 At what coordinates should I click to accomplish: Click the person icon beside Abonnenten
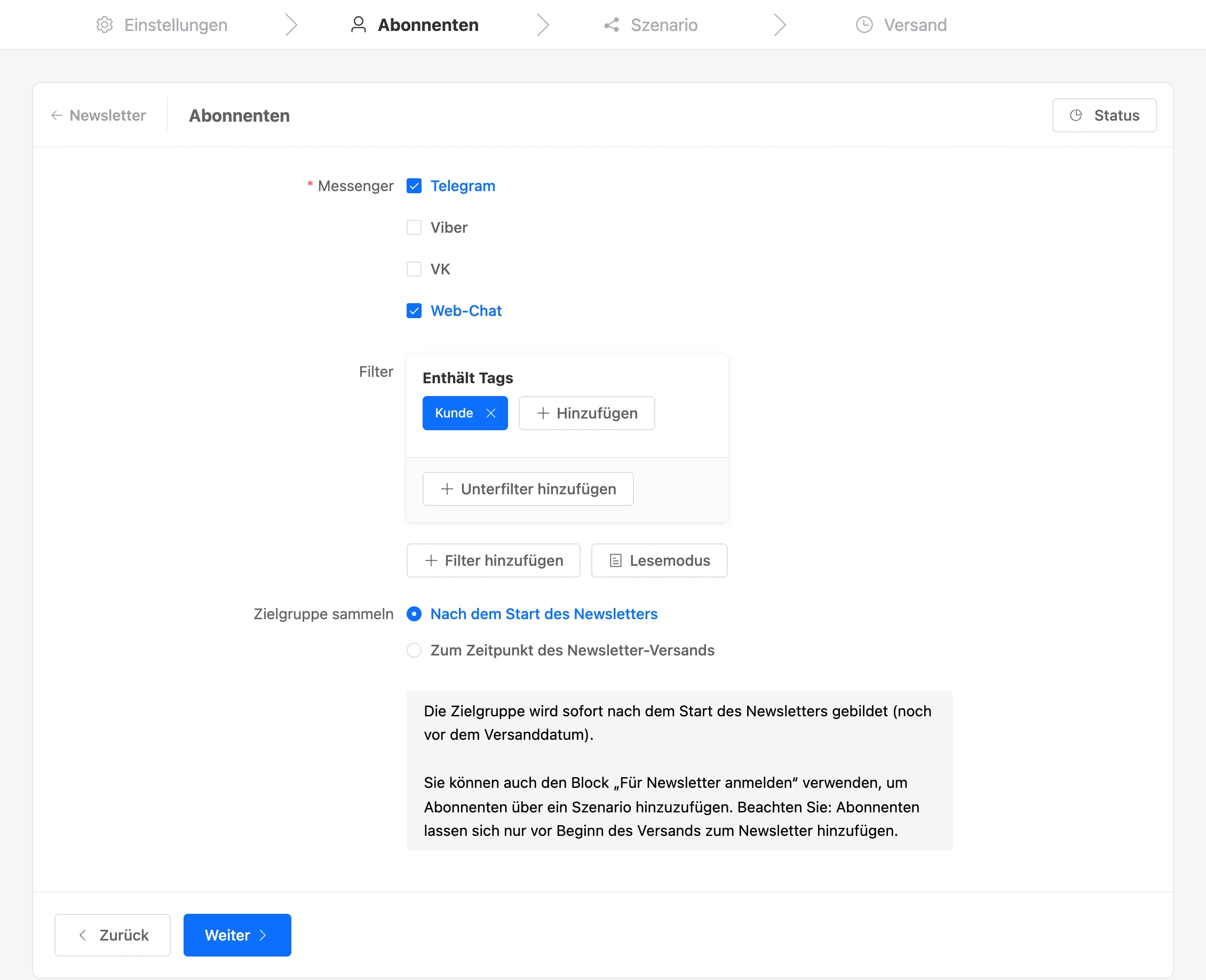[x=359, y=25]
